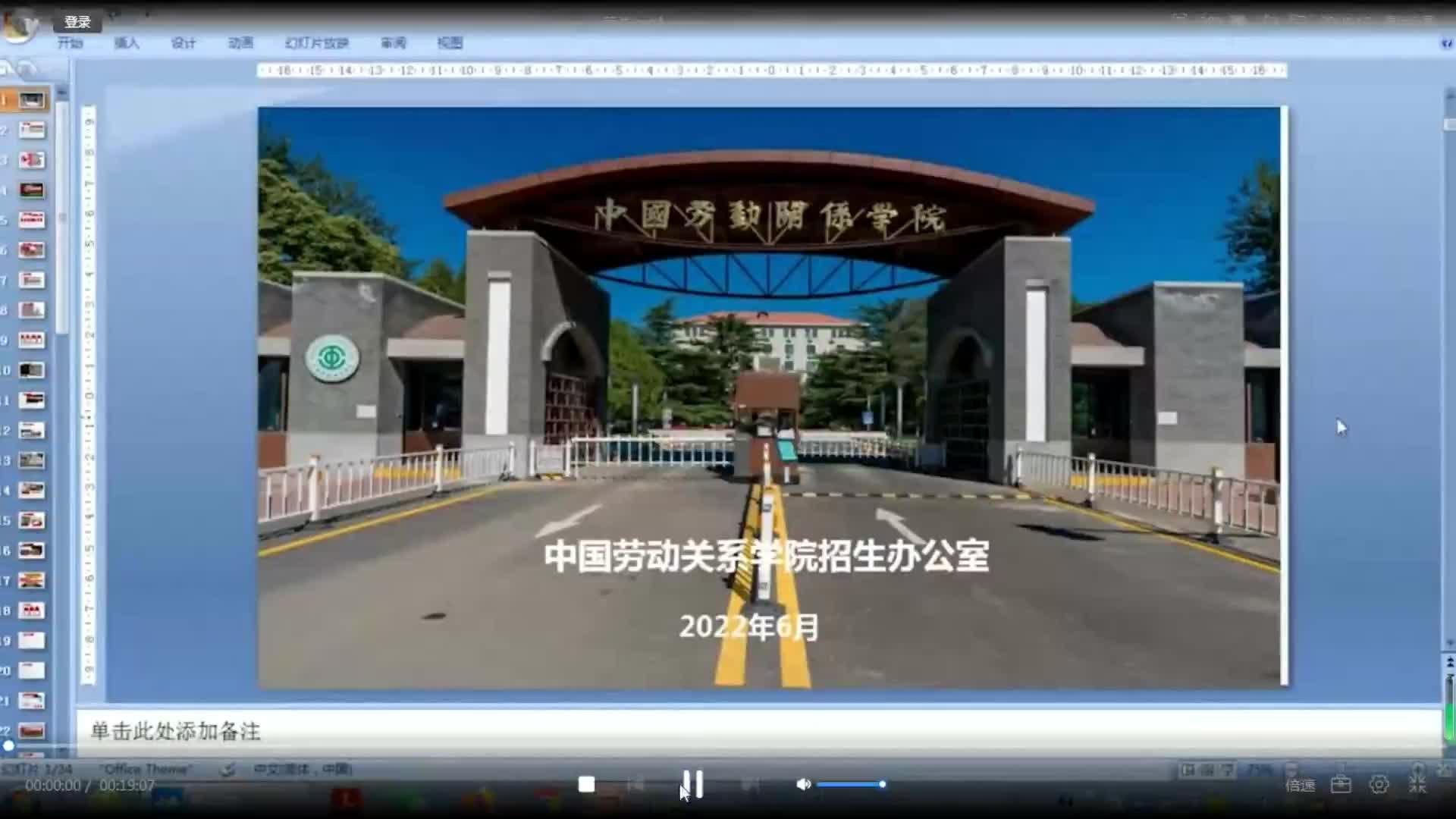Click the 登录 login button

pyautogui.click(x=77, y=22)
